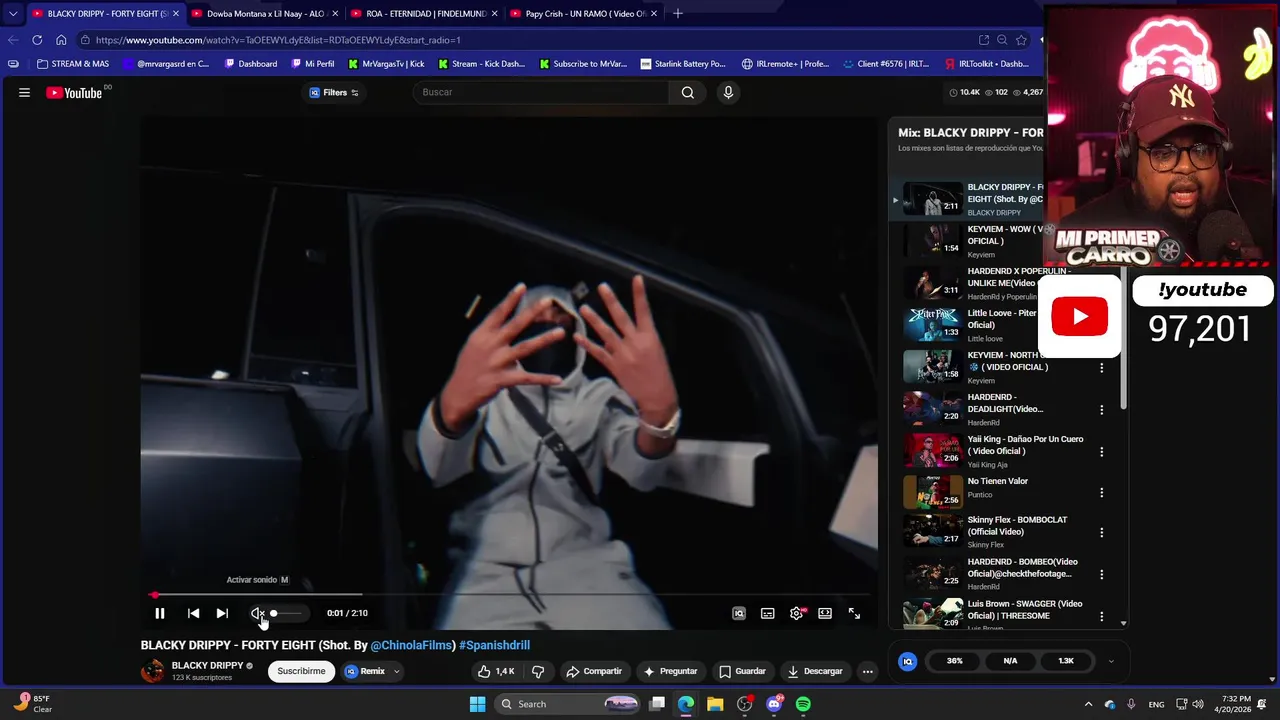Viewport: 1280px width, 720px height.
Task: Click Suscribirme button
Action: (x=301, y=671)
